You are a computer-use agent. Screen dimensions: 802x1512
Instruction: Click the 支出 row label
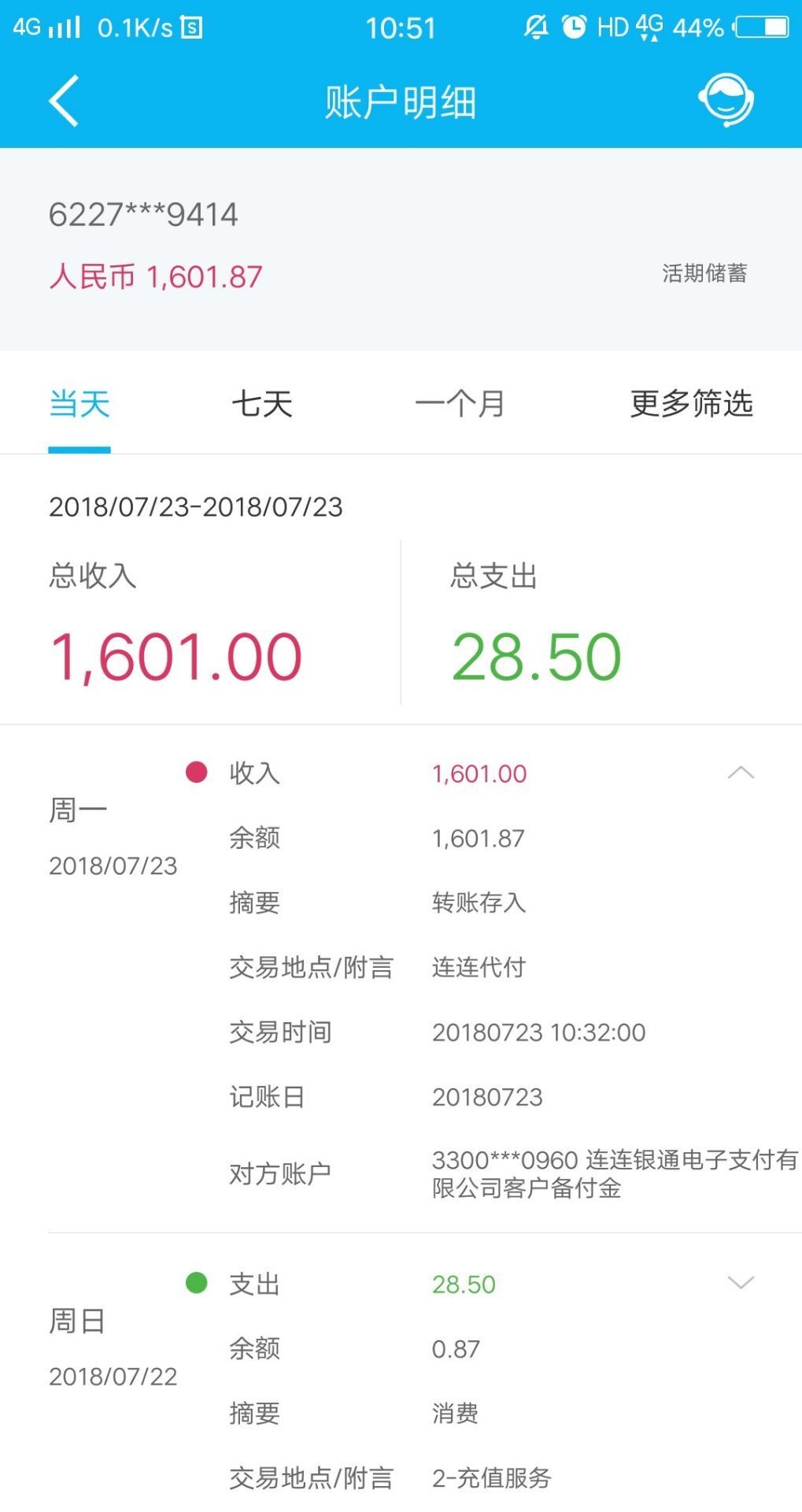255,1284
